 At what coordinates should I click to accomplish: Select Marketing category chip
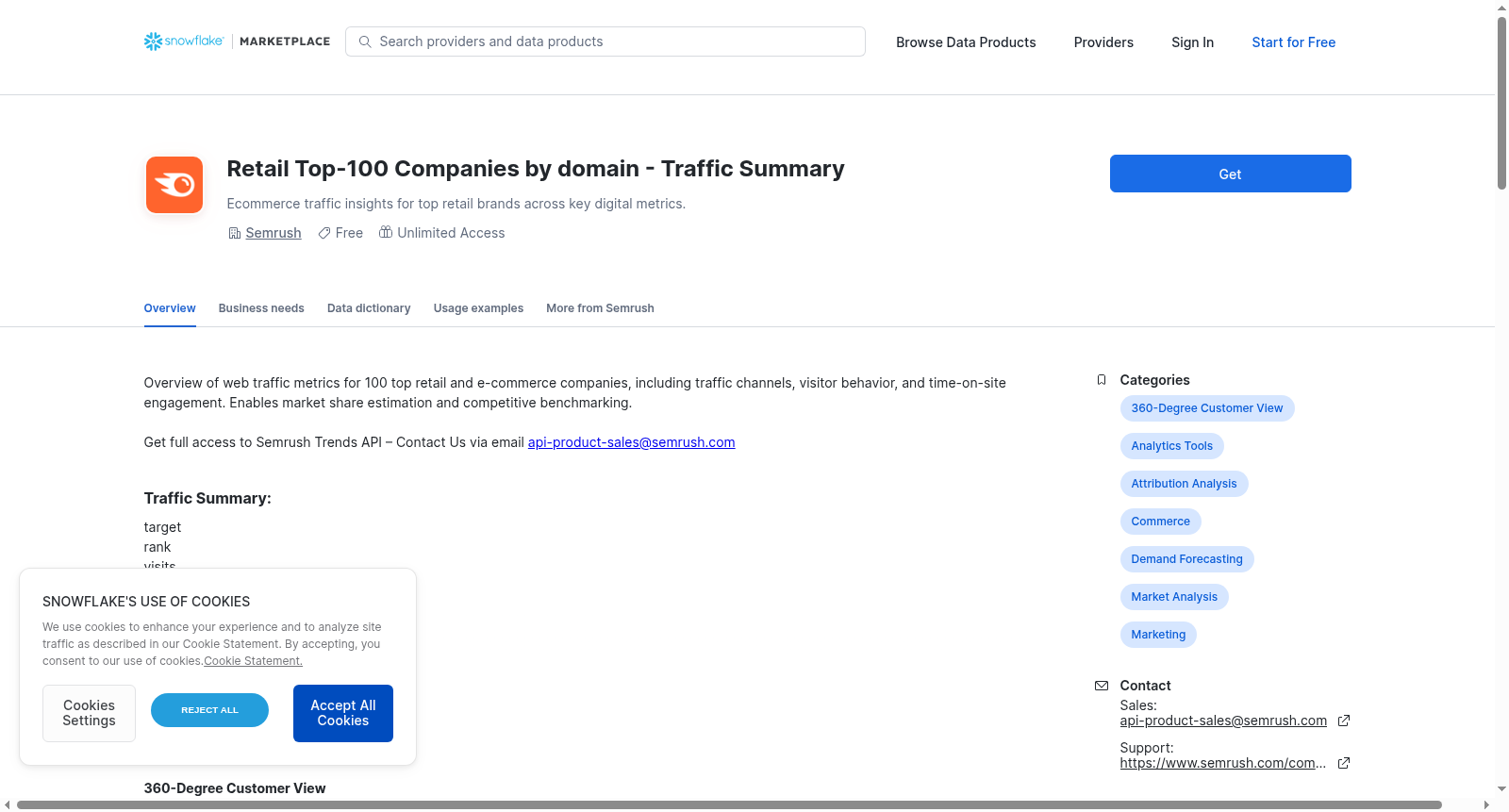point(1158,635)
